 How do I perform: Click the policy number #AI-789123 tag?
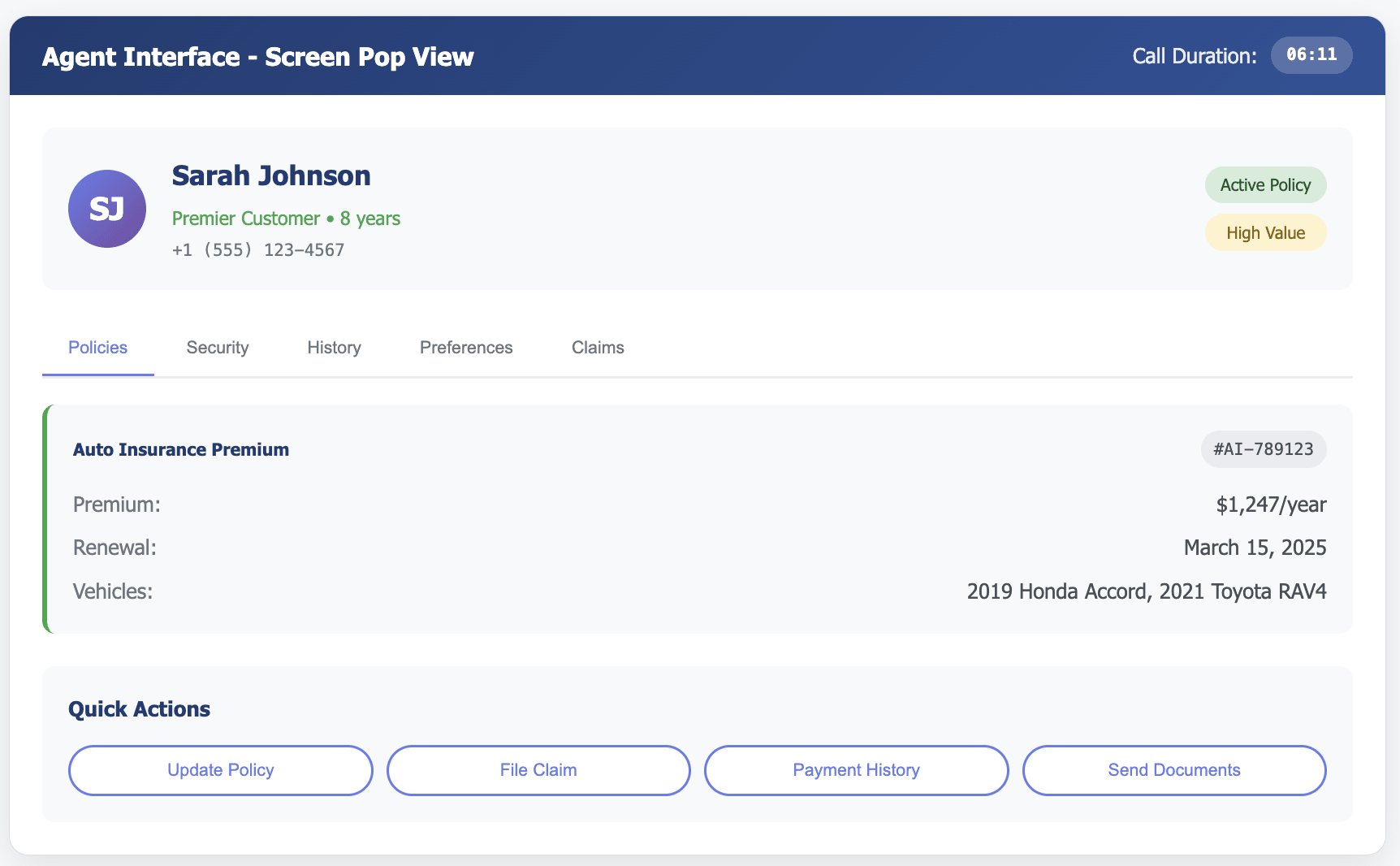point(1264,449)
